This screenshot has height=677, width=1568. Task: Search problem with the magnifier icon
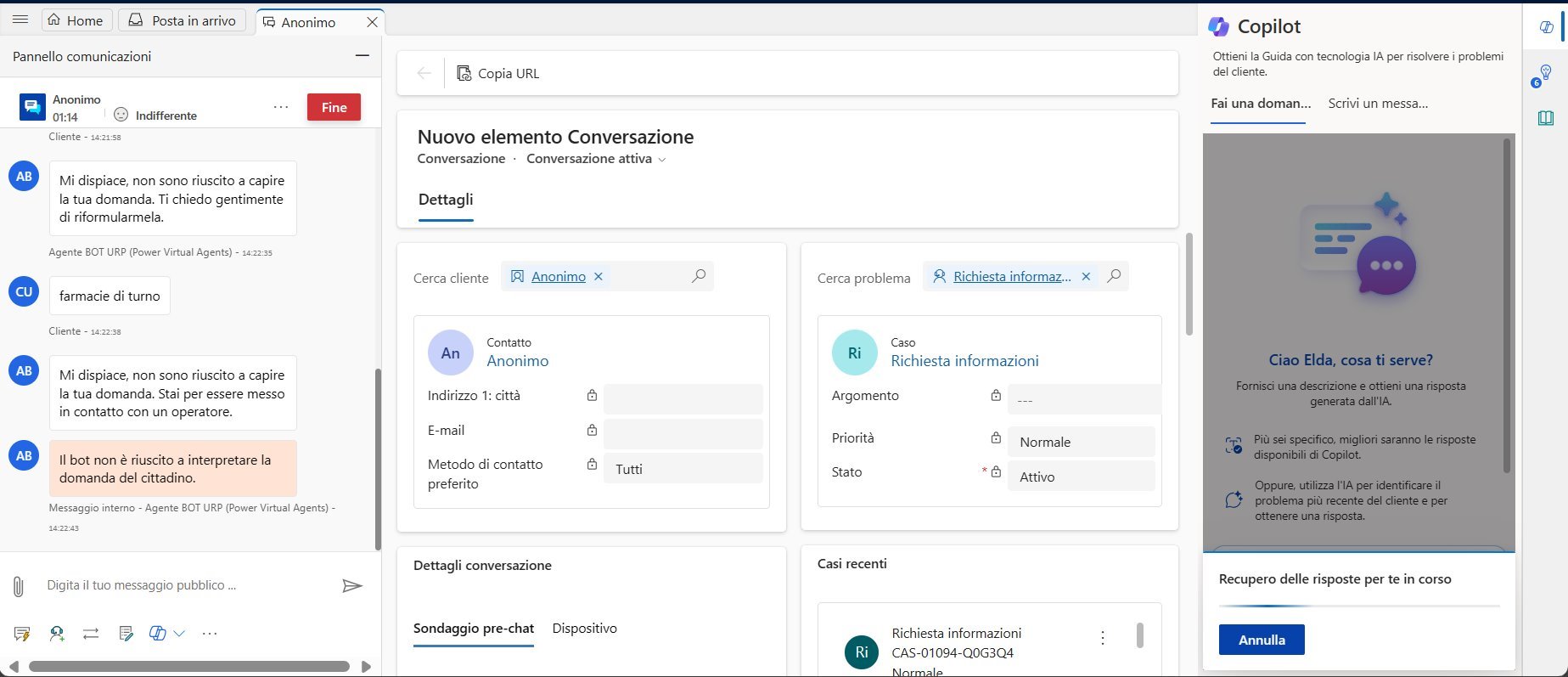[1115, 276]
